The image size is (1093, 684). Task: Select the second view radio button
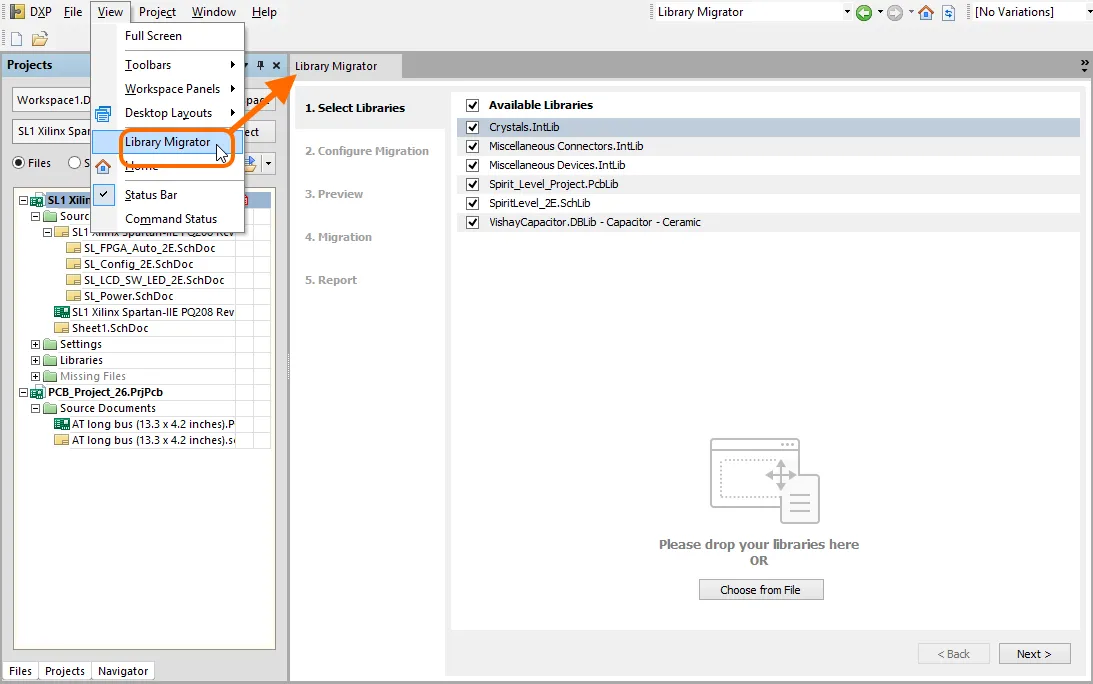coord(74,162)
